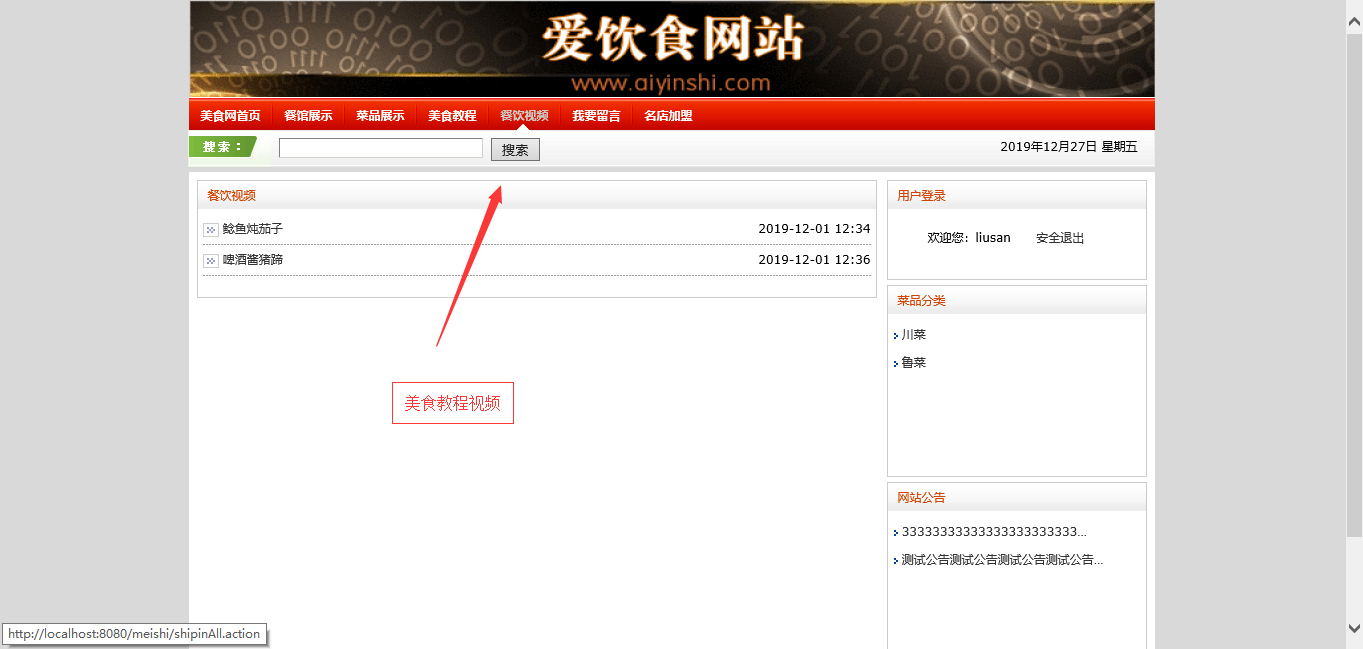Click the bullet arrow before 鲁菜
Screen dimensions: 1363x649
pos(896,364)
